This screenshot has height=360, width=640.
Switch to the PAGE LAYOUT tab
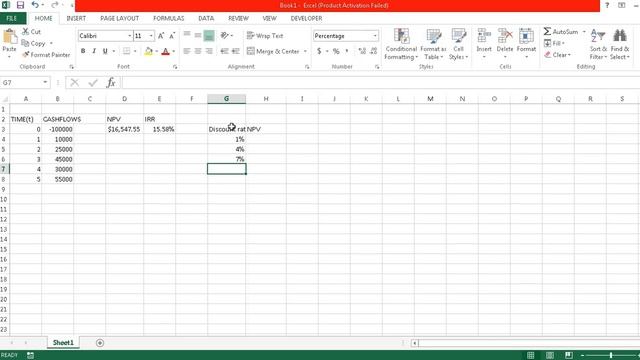pyautogui.click(x=119, y=18)
